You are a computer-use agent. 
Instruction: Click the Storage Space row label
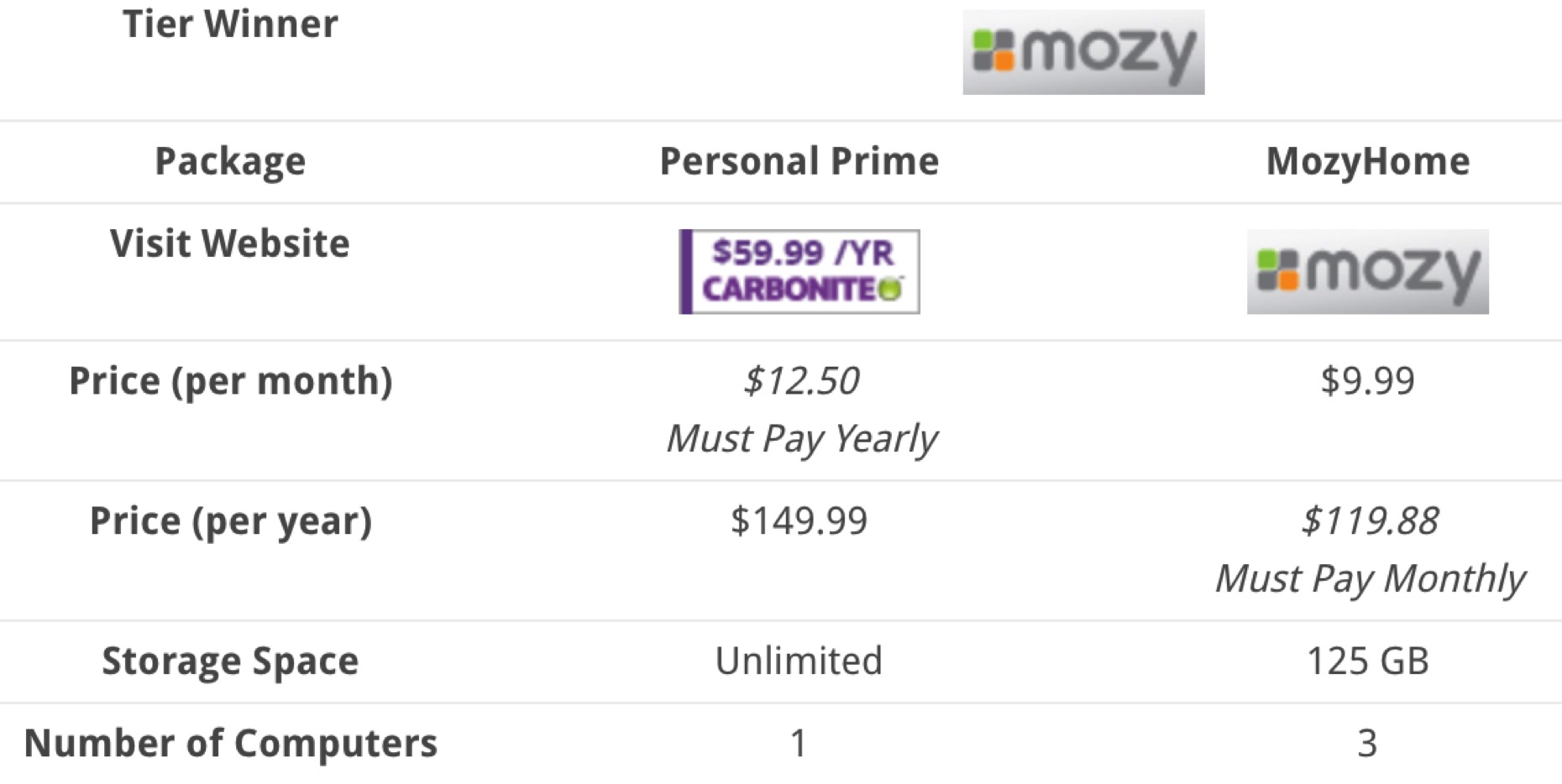click(230, 661)
